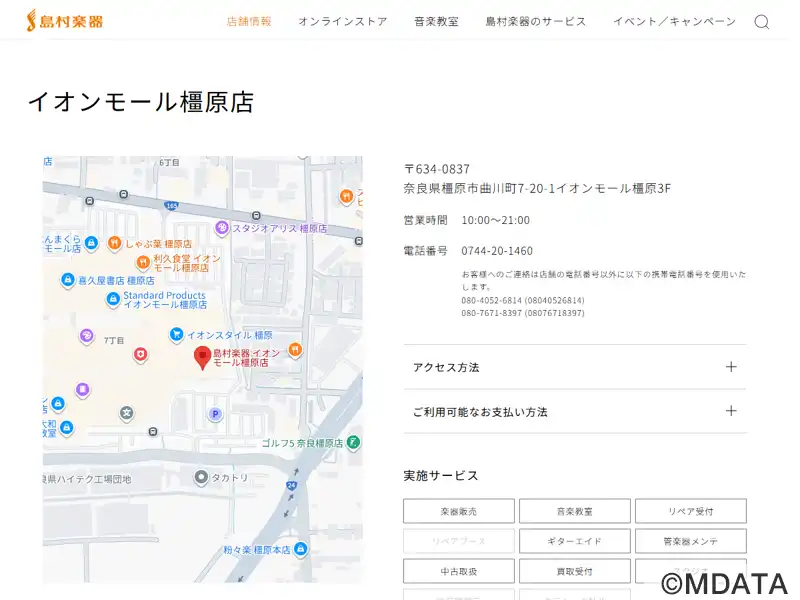Click the しゃぶ葉 橿原店 restaurant marker

coord(115,243)
